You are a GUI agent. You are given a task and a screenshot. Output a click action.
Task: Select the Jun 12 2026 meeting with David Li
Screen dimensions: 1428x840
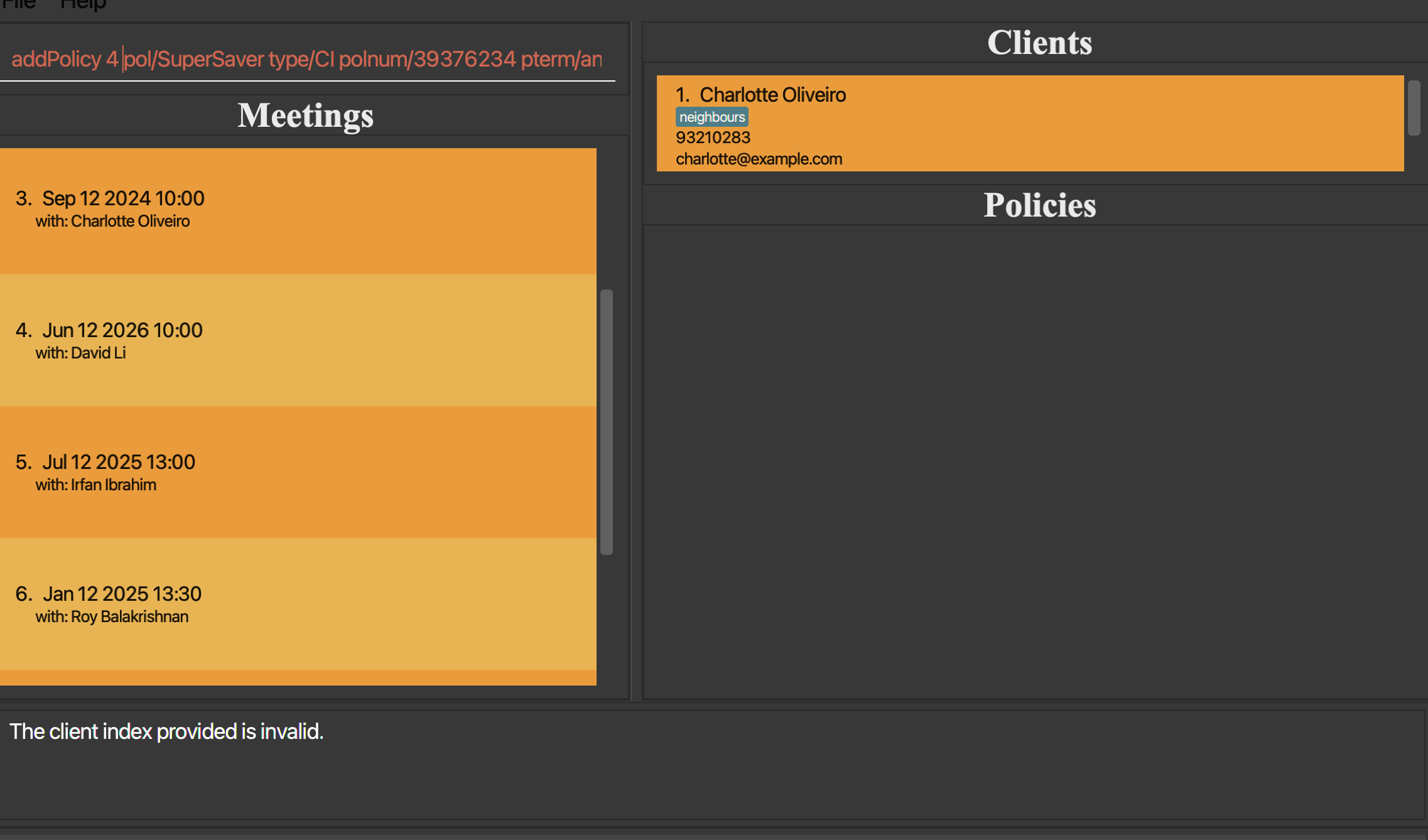(298, 340)
